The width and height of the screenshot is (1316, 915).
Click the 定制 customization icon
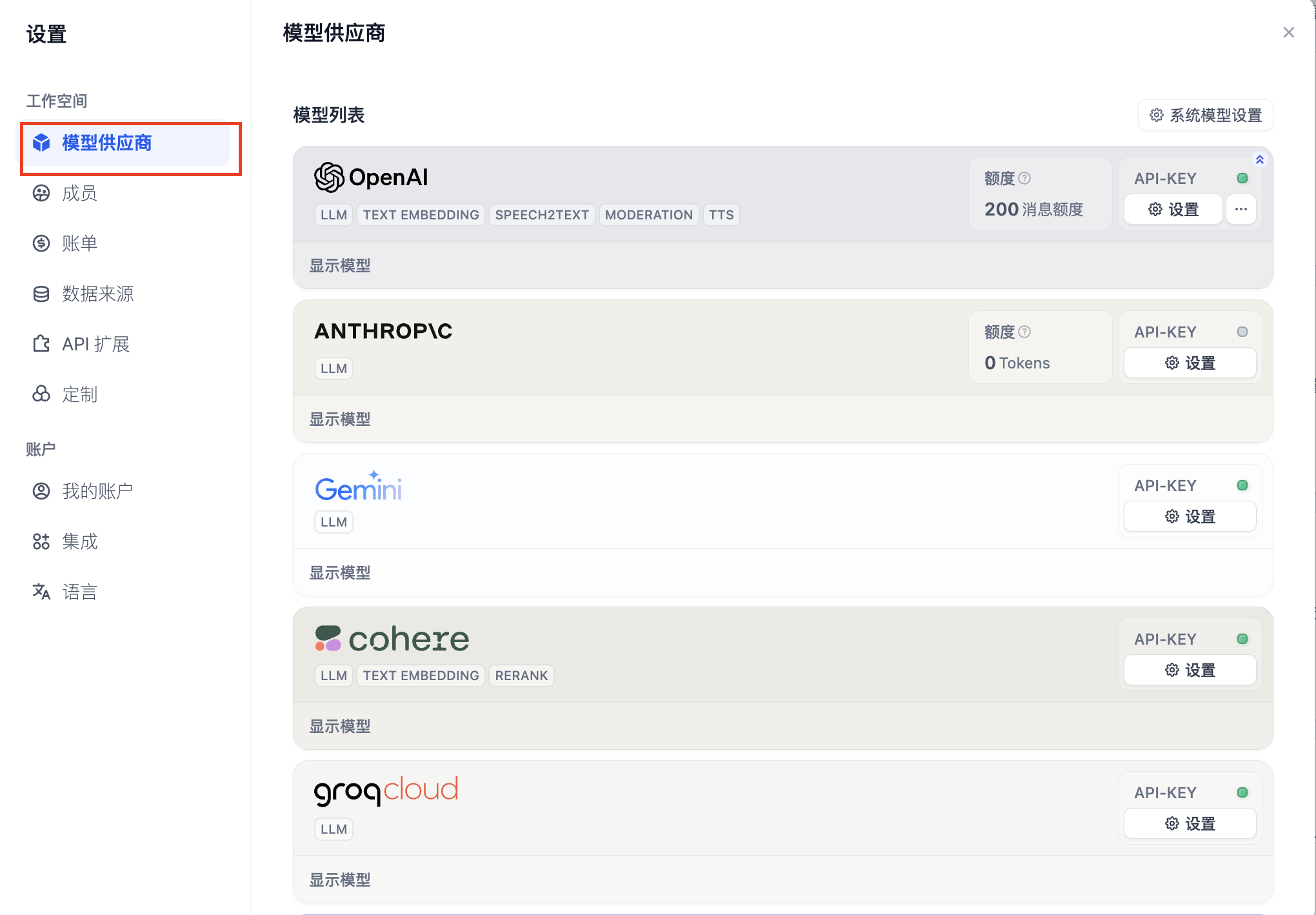pos(41,394)
